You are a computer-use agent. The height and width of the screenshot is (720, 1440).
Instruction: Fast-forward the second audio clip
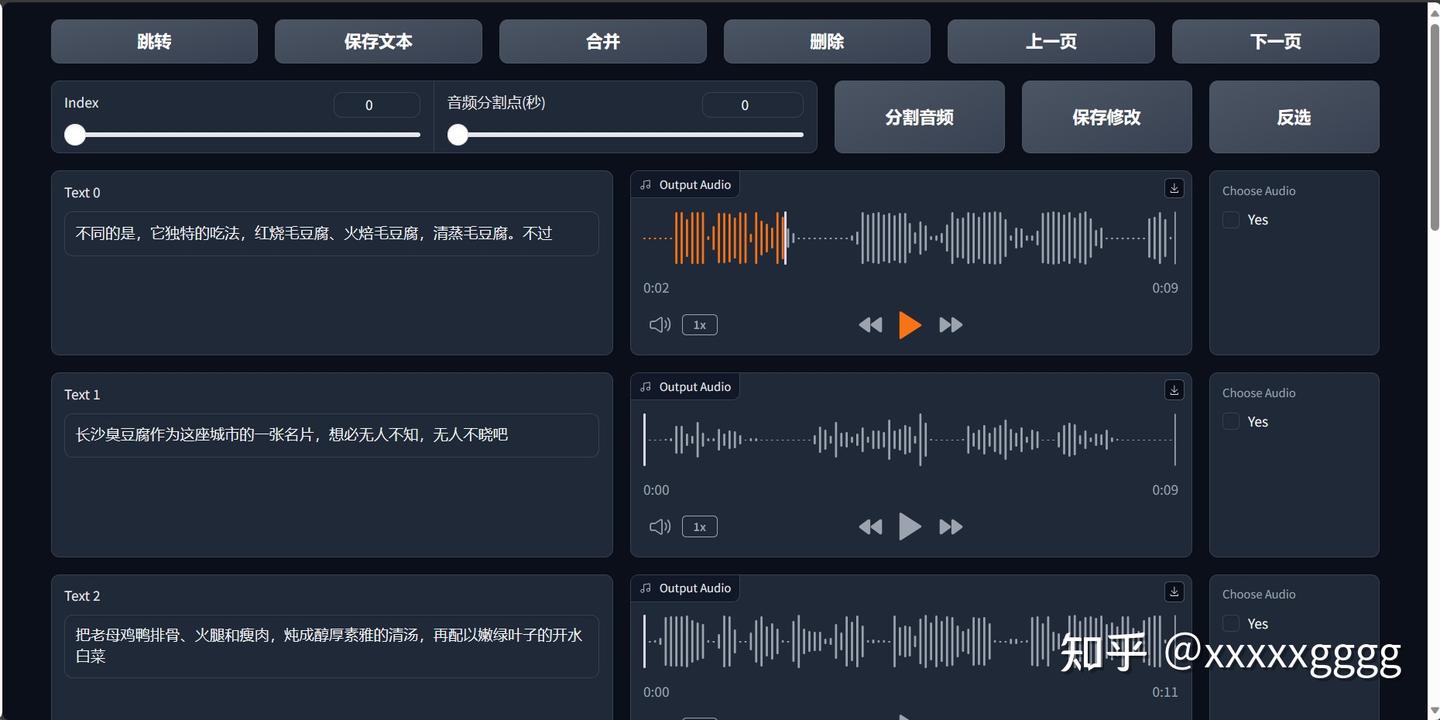(x=950, y=526)
